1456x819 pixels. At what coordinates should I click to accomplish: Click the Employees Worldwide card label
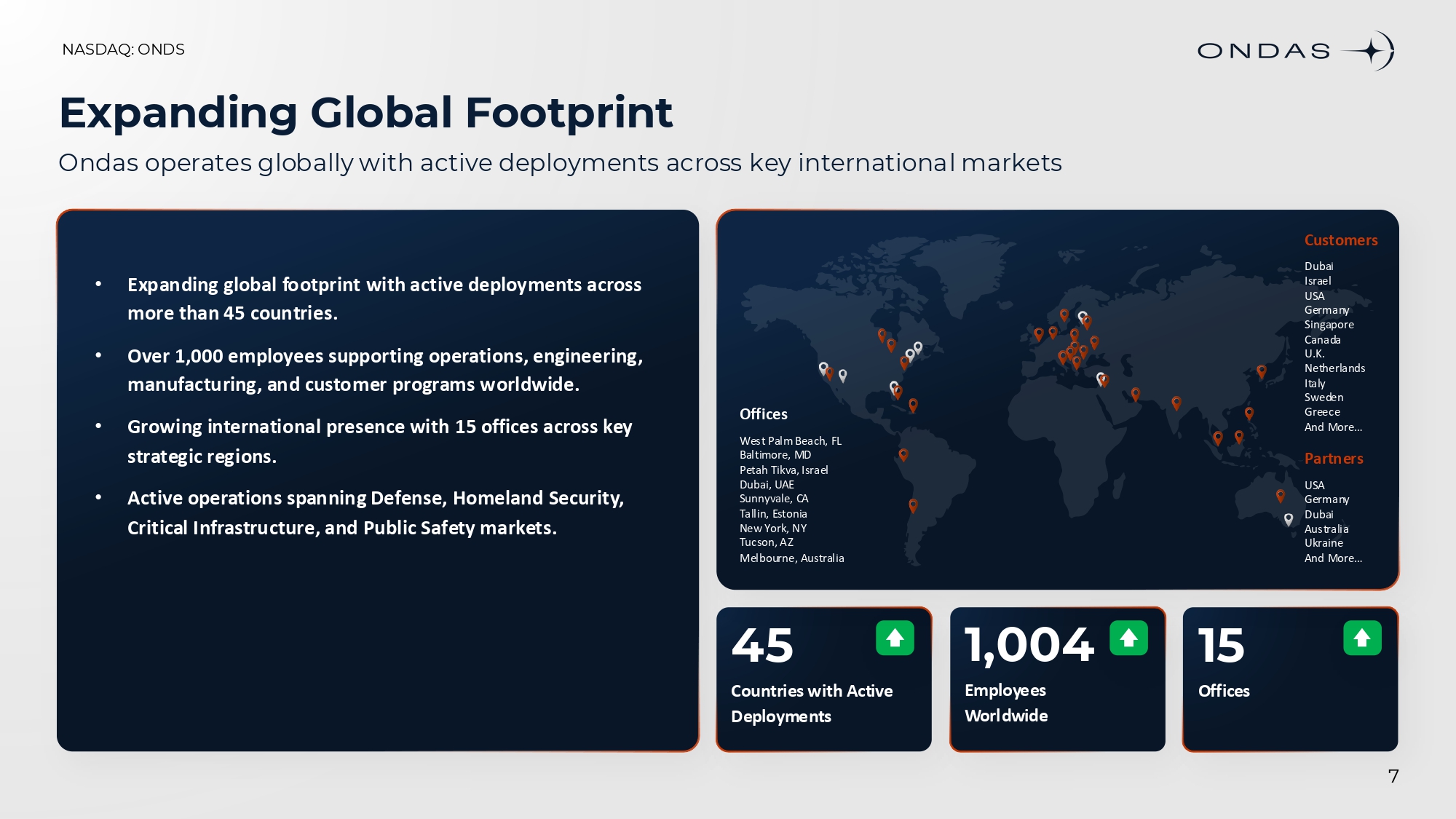[1006, 703]
